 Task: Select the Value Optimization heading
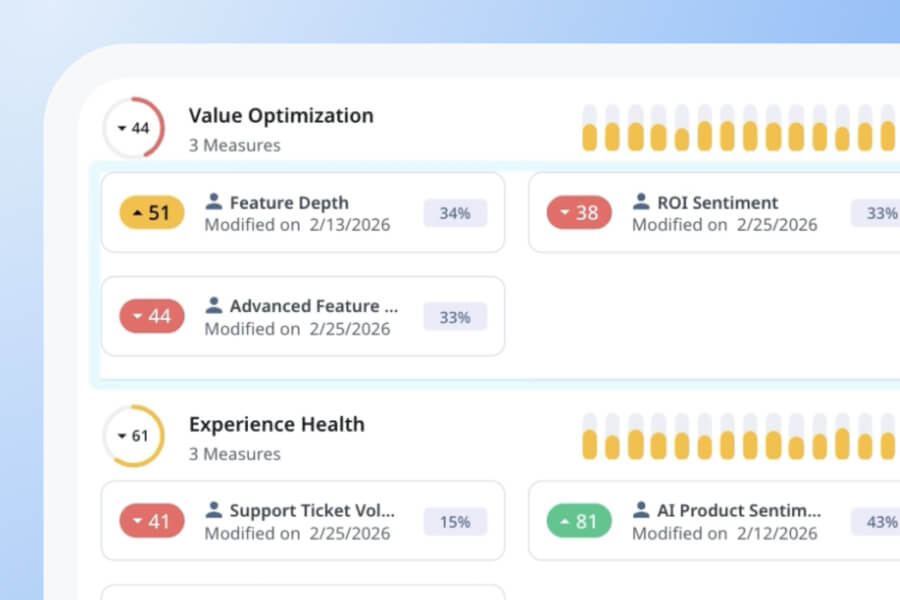(x=281, y=116)
